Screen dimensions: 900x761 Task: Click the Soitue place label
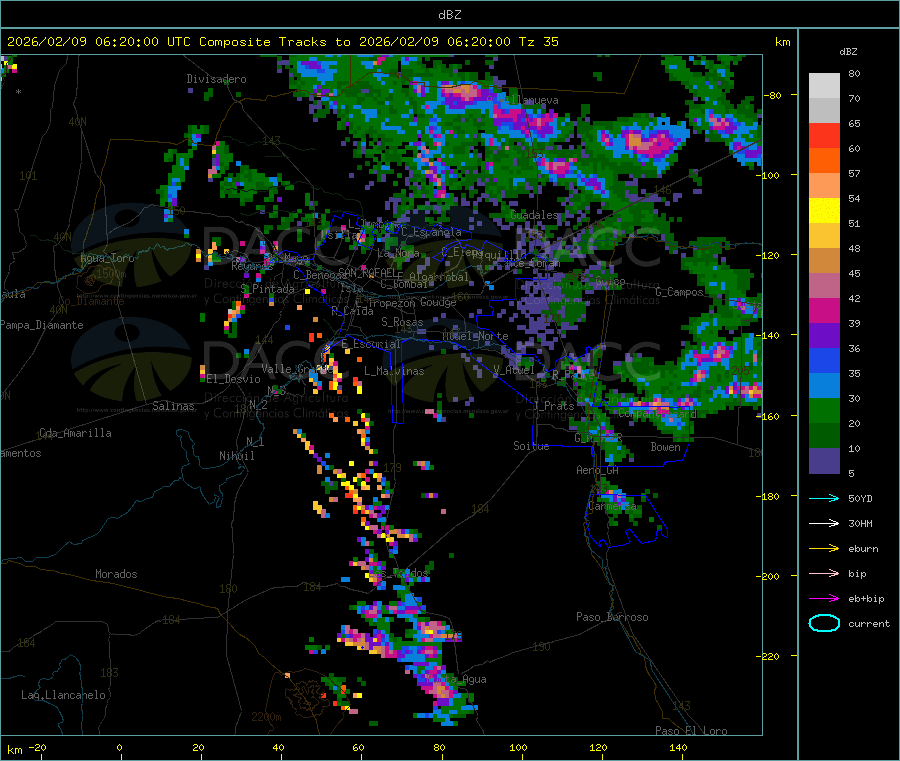tap(531, 446)
